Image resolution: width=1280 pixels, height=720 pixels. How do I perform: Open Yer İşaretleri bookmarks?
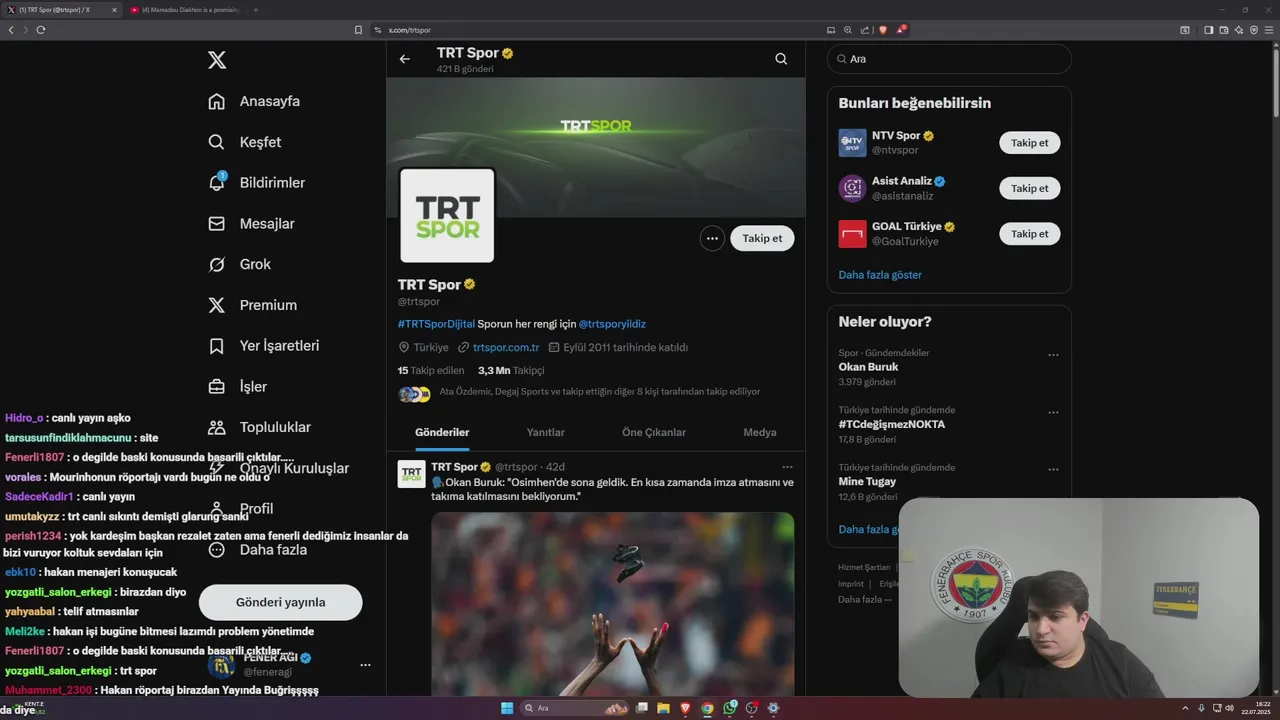click(x=264, y=346)
